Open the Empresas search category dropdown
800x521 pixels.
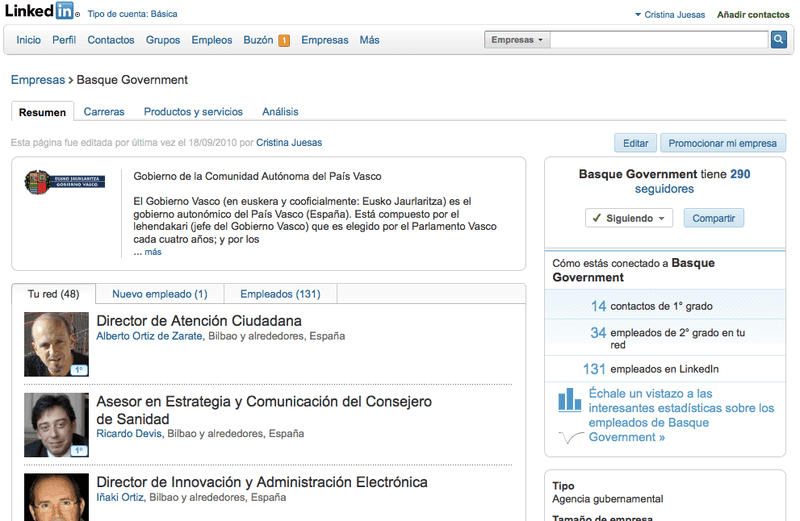click(x=517, y=40)
